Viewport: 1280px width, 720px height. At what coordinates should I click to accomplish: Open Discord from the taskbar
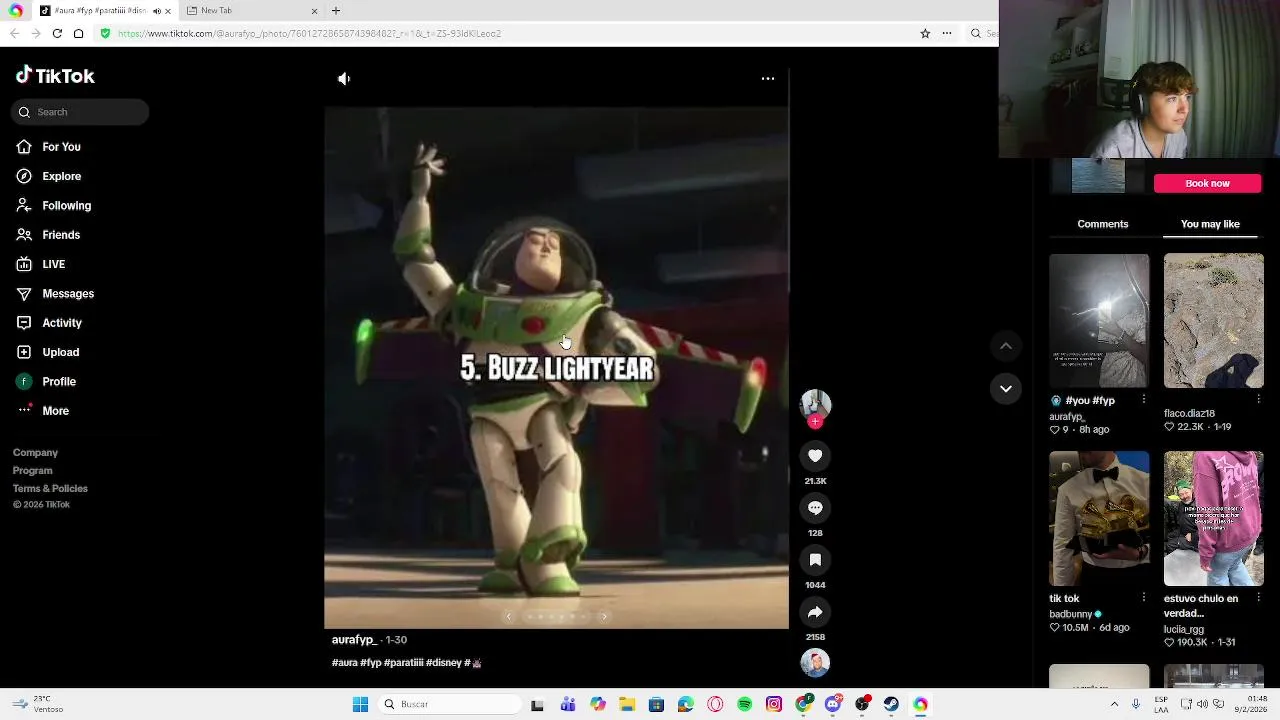point(833,704)
